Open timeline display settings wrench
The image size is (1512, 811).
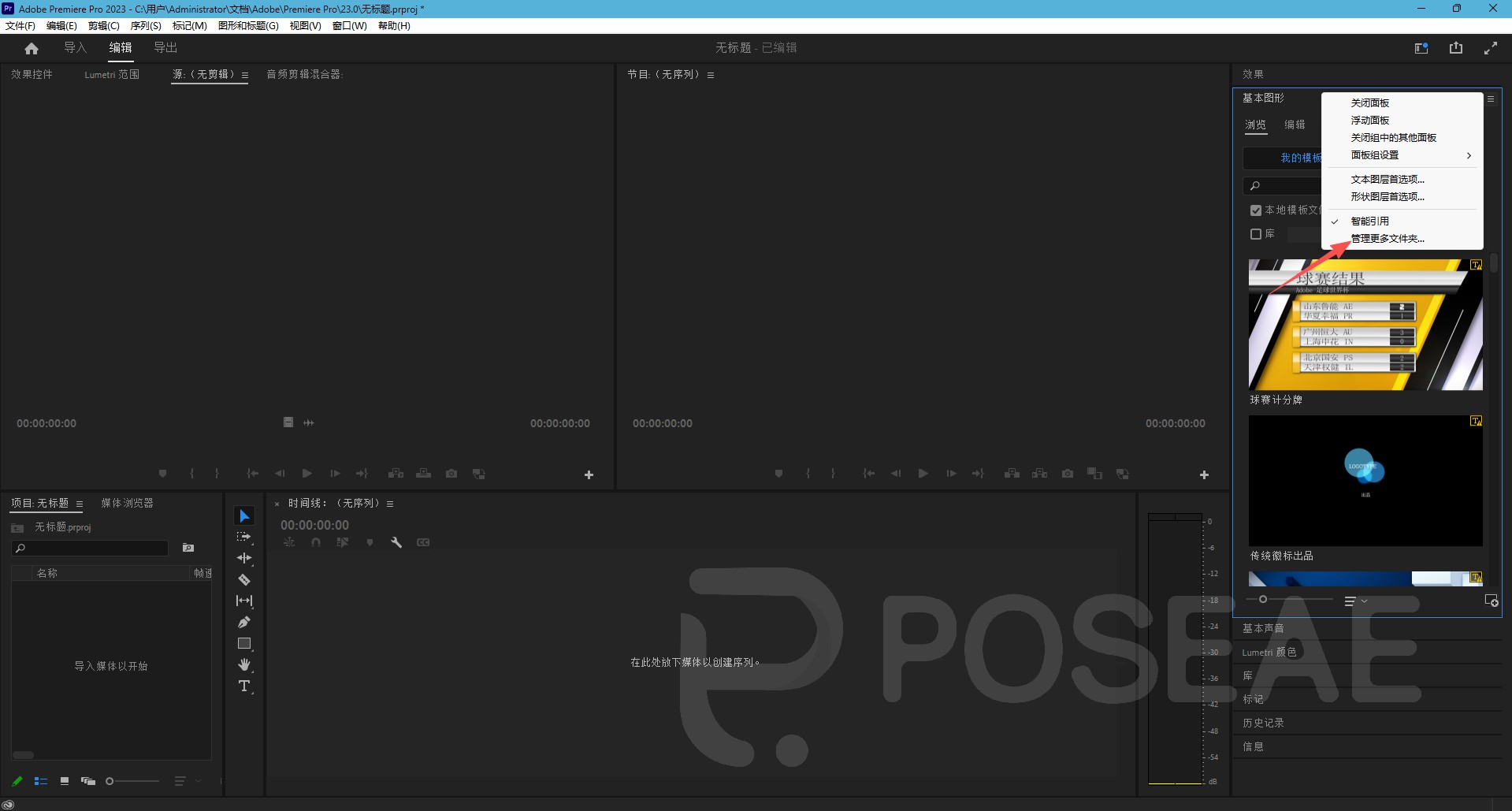[x=396, y=542]
